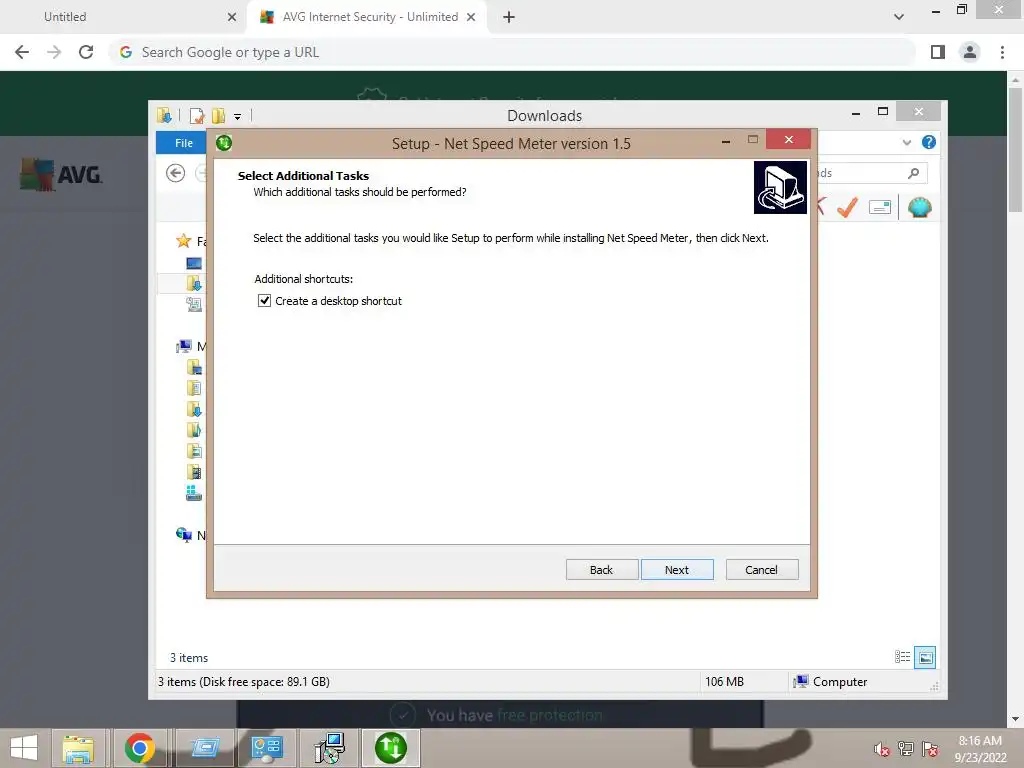Click the teal shell toolbar icon in Explorer
Image resolution: width=1024 pixels, height=768 pixels.
[920, 208]
